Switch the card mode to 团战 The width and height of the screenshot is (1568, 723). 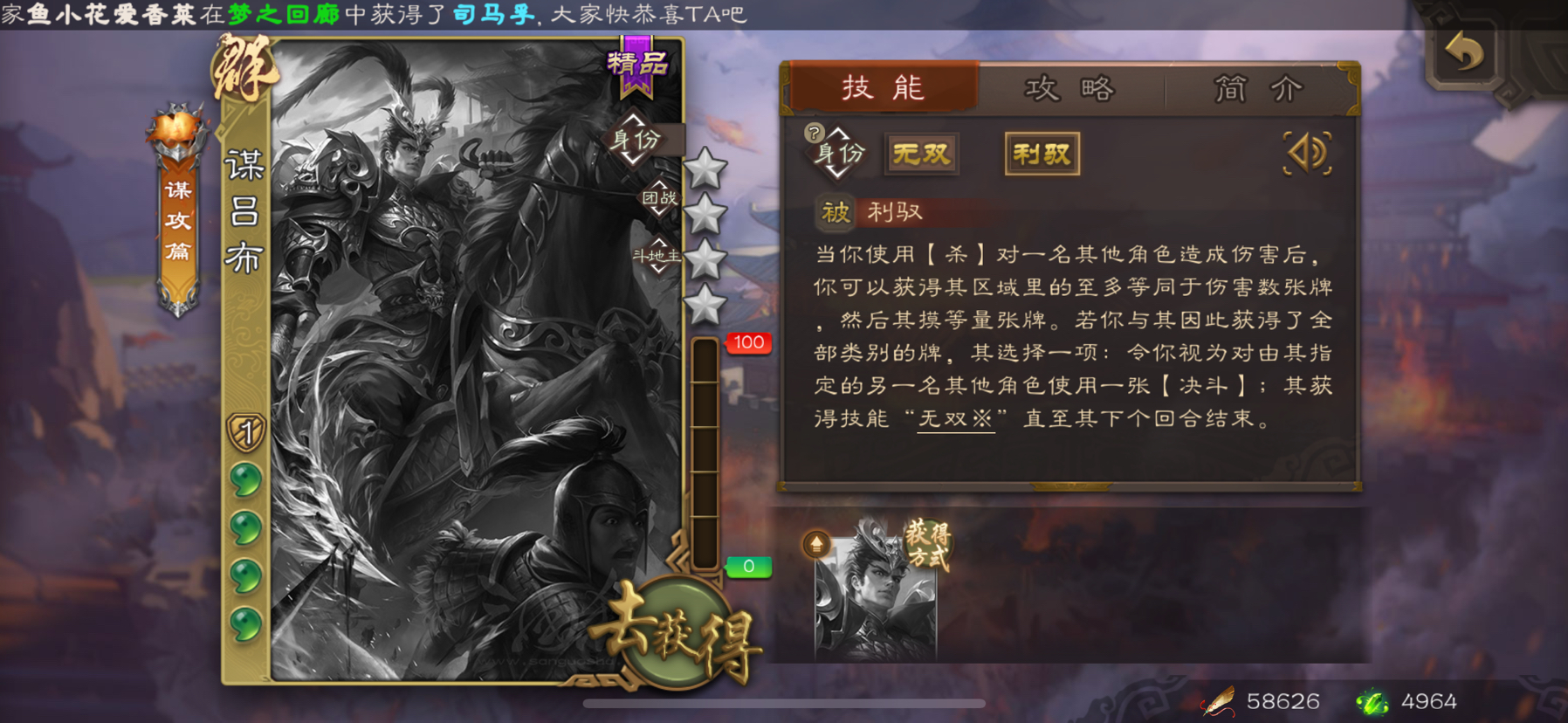pyautogui.click(x=659, y=198)
